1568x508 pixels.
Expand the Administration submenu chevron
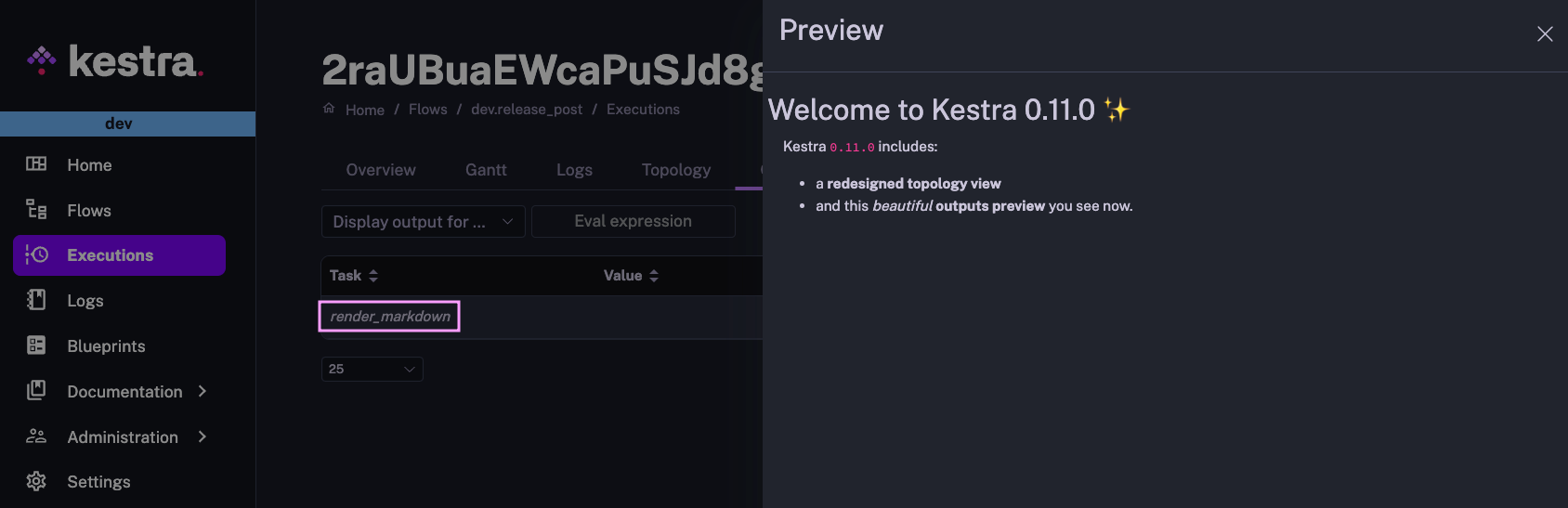tap(203, 436)
